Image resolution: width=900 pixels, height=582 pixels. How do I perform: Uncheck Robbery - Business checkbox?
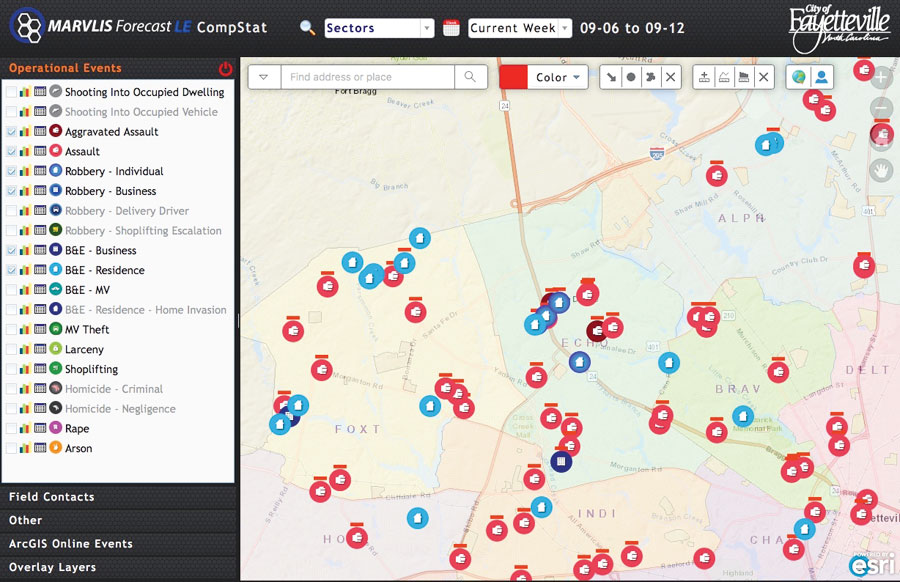[11, 191]
